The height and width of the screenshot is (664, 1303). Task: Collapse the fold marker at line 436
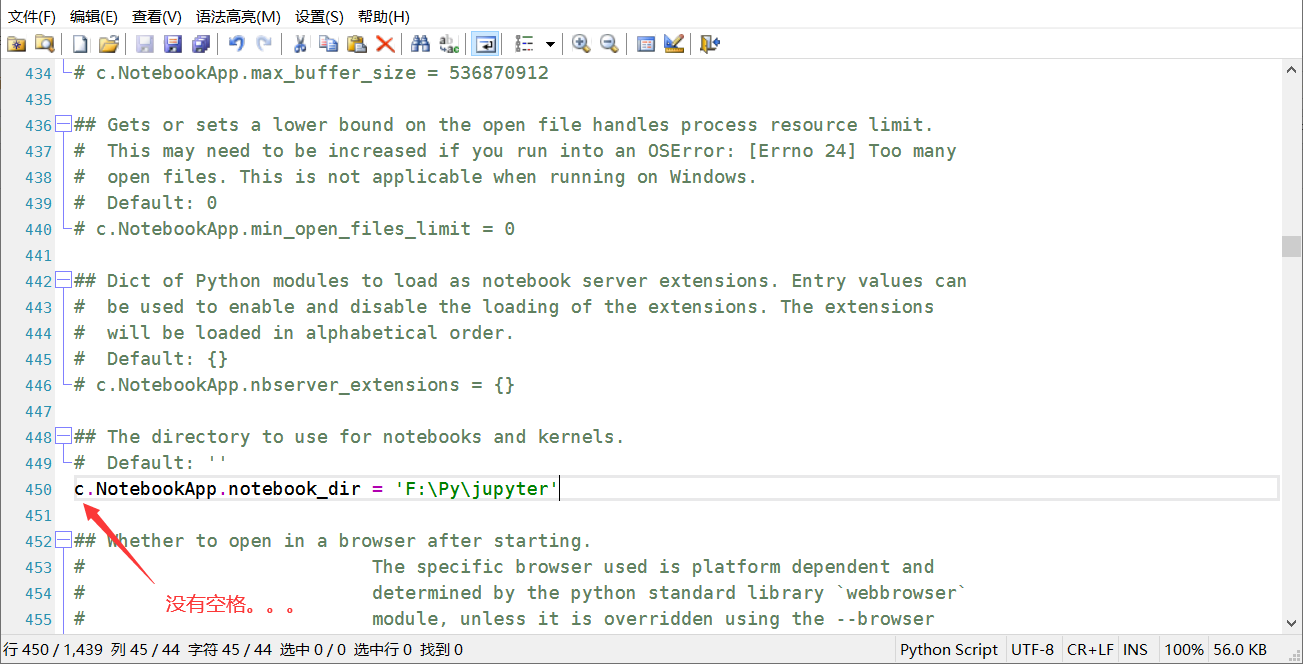(63, 125)
